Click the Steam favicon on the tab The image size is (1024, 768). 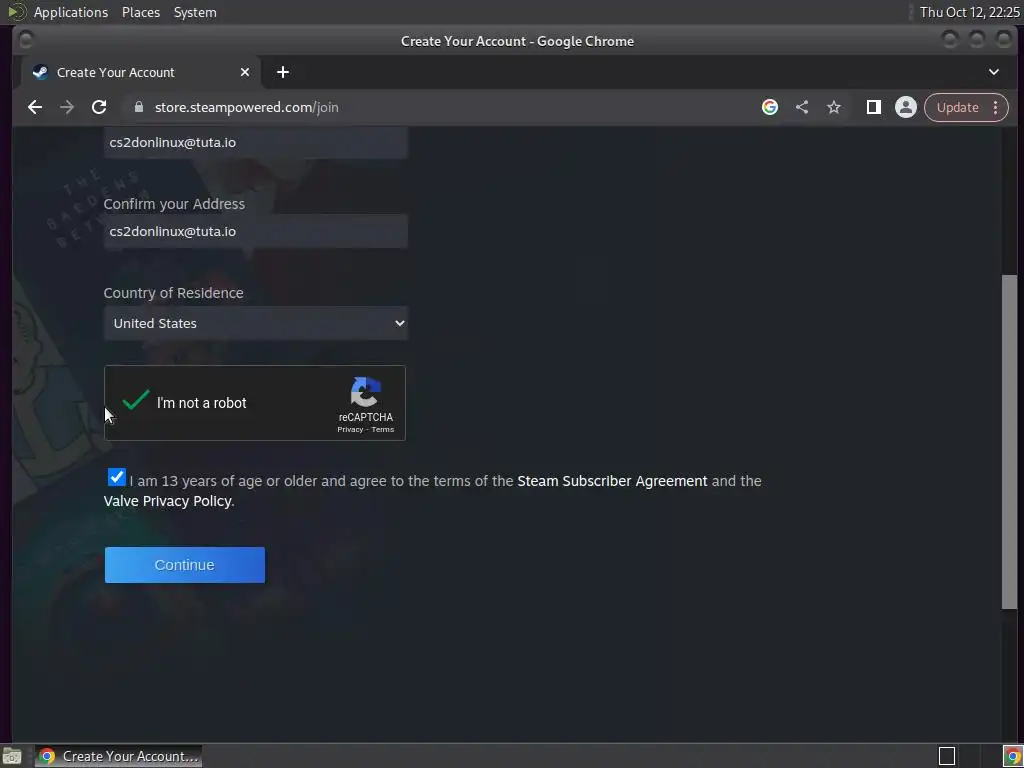[40, 72]
